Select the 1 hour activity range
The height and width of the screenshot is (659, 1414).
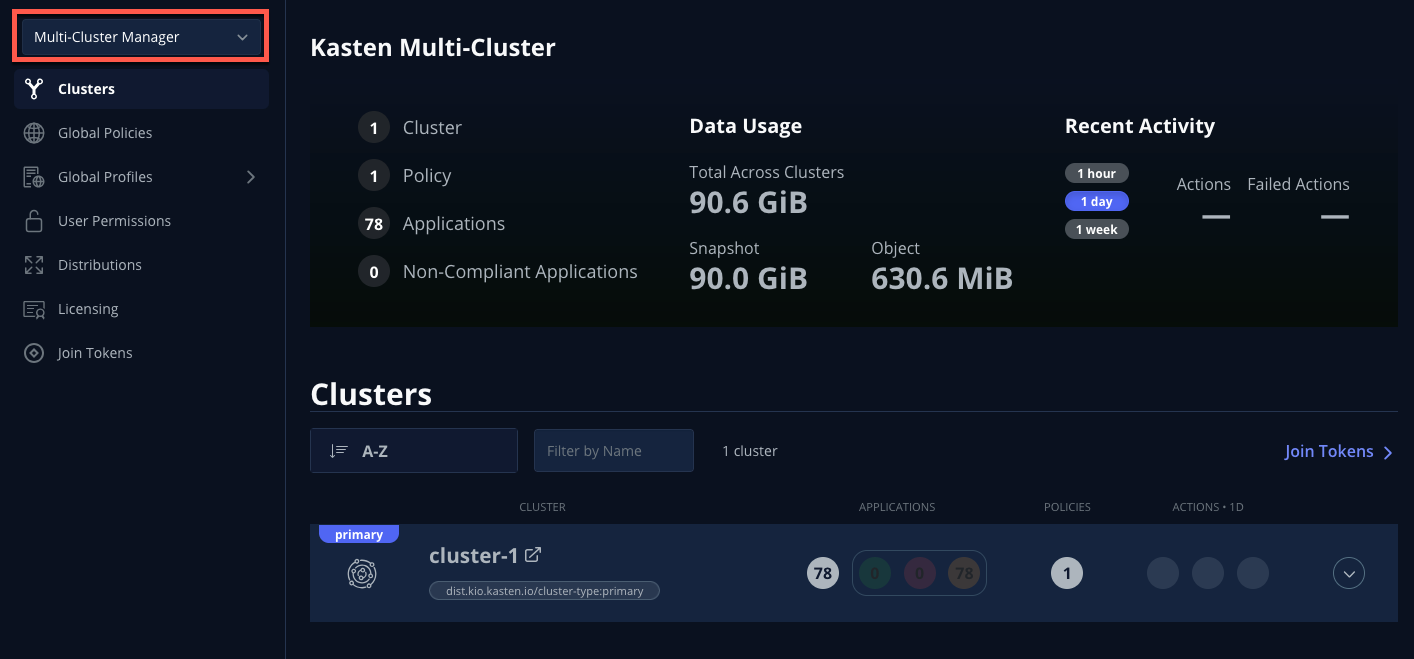tap(1096, 173)
